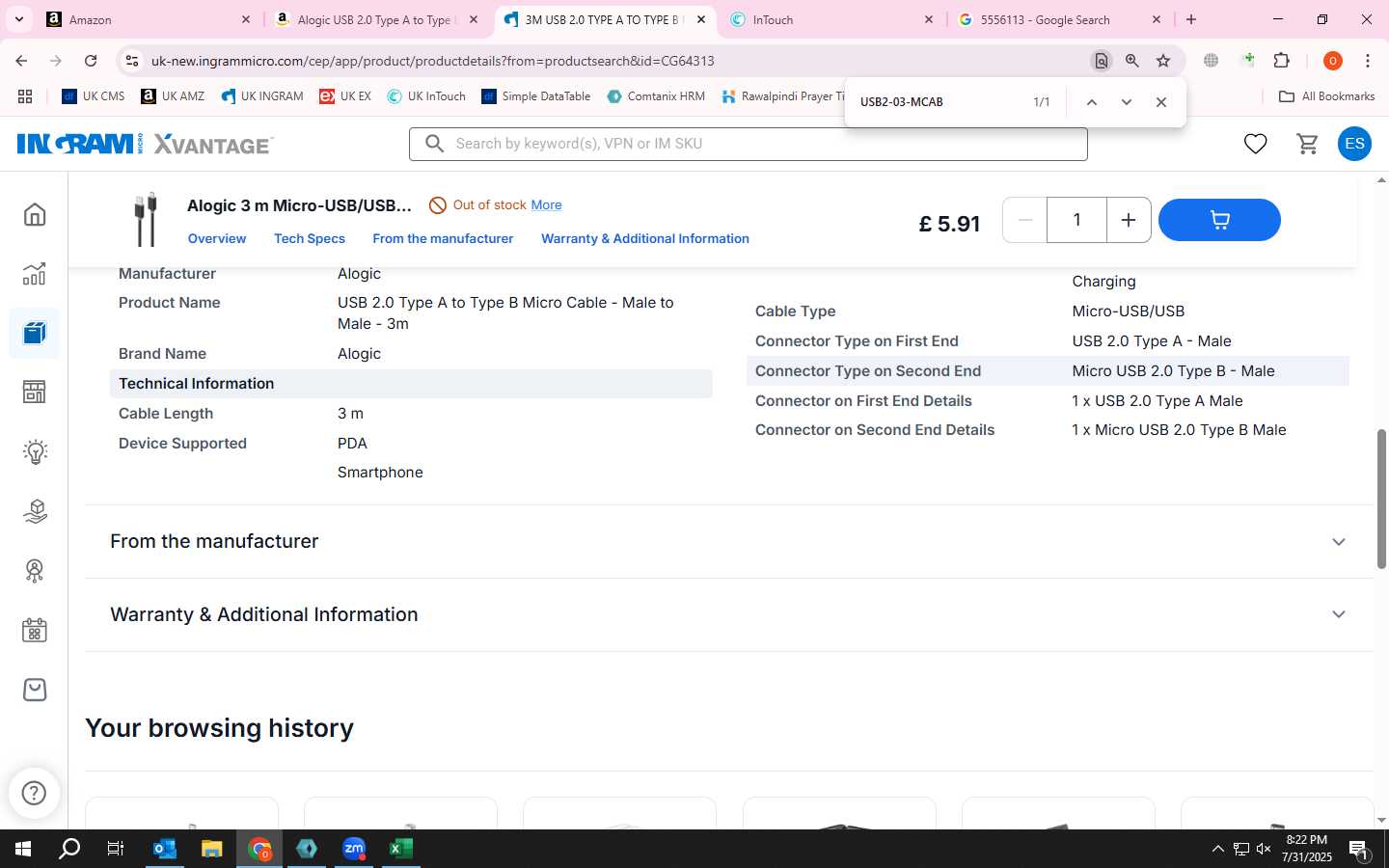Image resolution: width=1389 pixels, height=868 pixels.
Task: Close the find-in-page bar
Action: coord(1161,102)
